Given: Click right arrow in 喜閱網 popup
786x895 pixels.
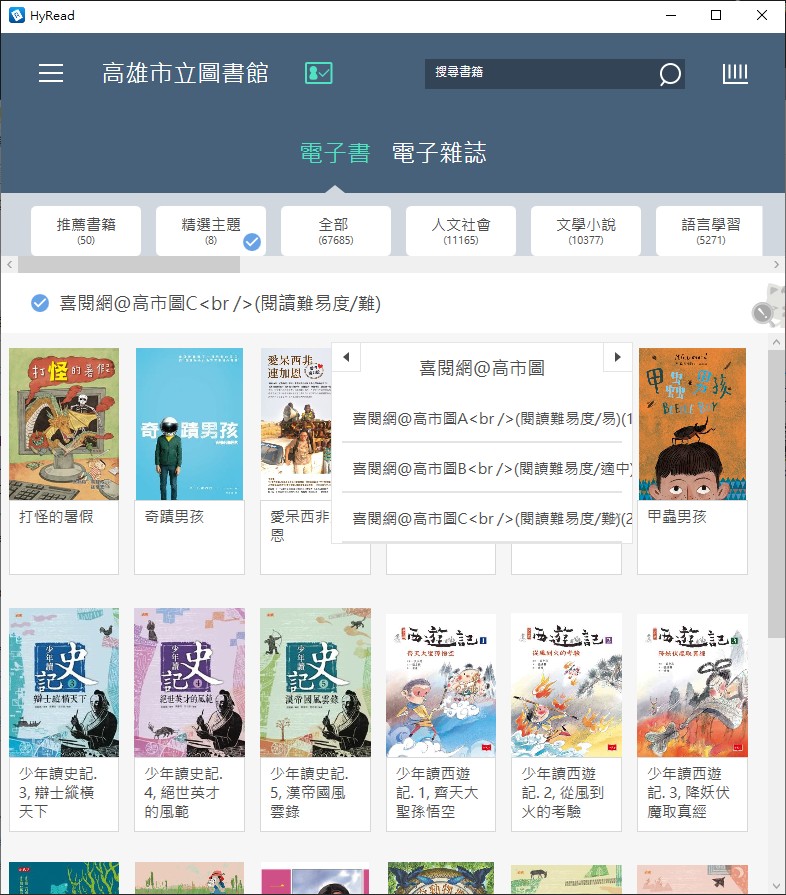Looking at the screenshot, I should click(x=617, y=357).
